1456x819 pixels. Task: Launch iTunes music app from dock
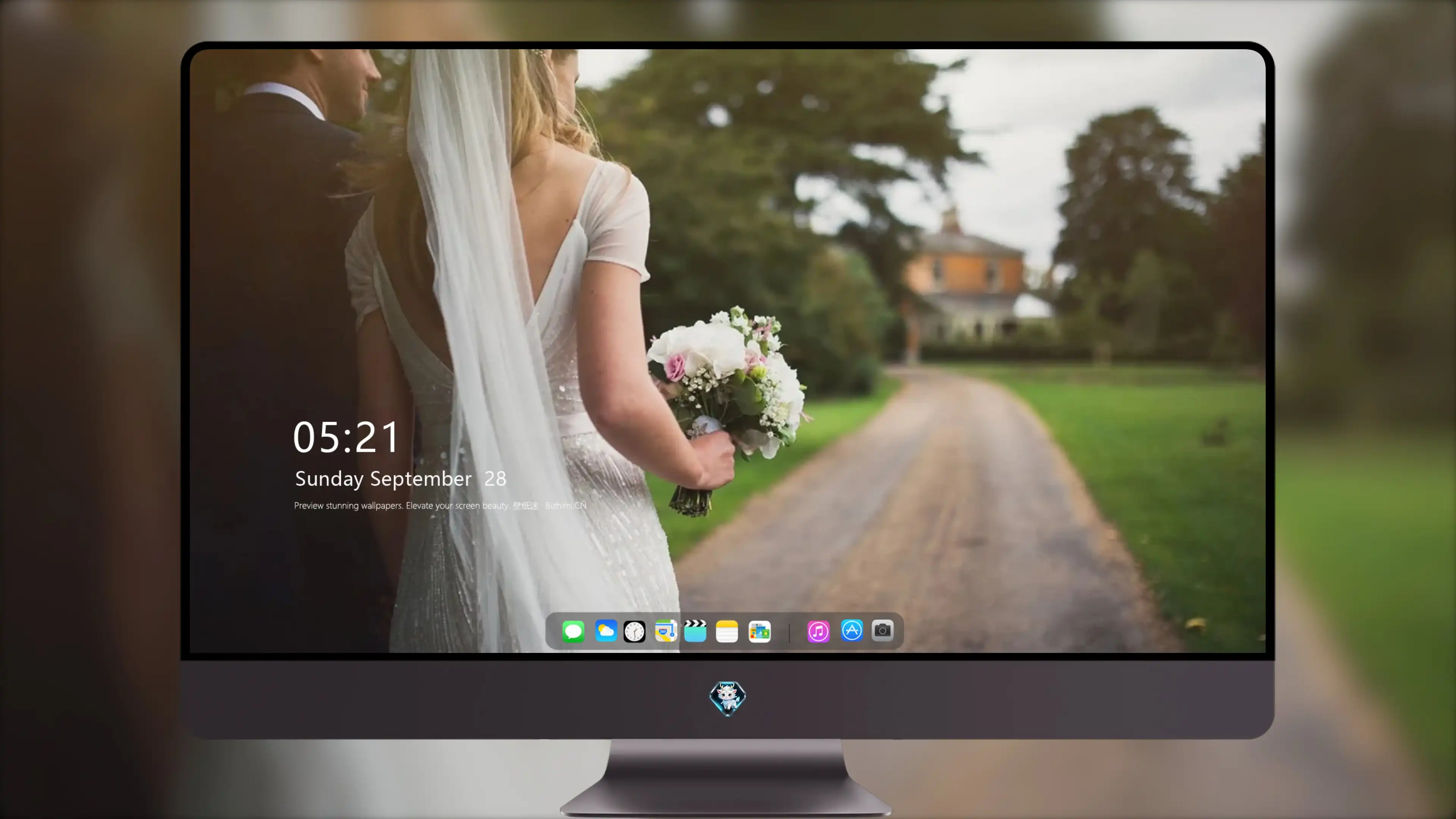(x=819, y=631)
